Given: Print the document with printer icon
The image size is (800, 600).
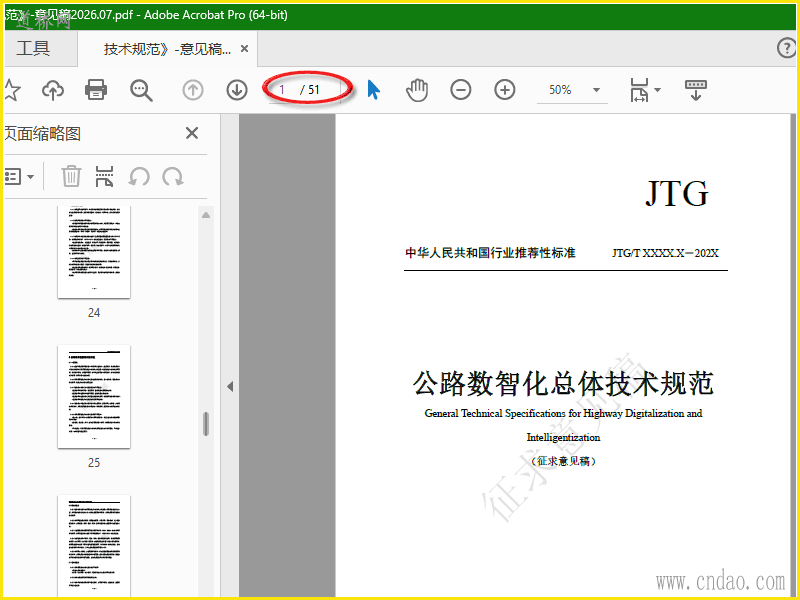Looking at the screenshot, I should click(x=96, y=90).
